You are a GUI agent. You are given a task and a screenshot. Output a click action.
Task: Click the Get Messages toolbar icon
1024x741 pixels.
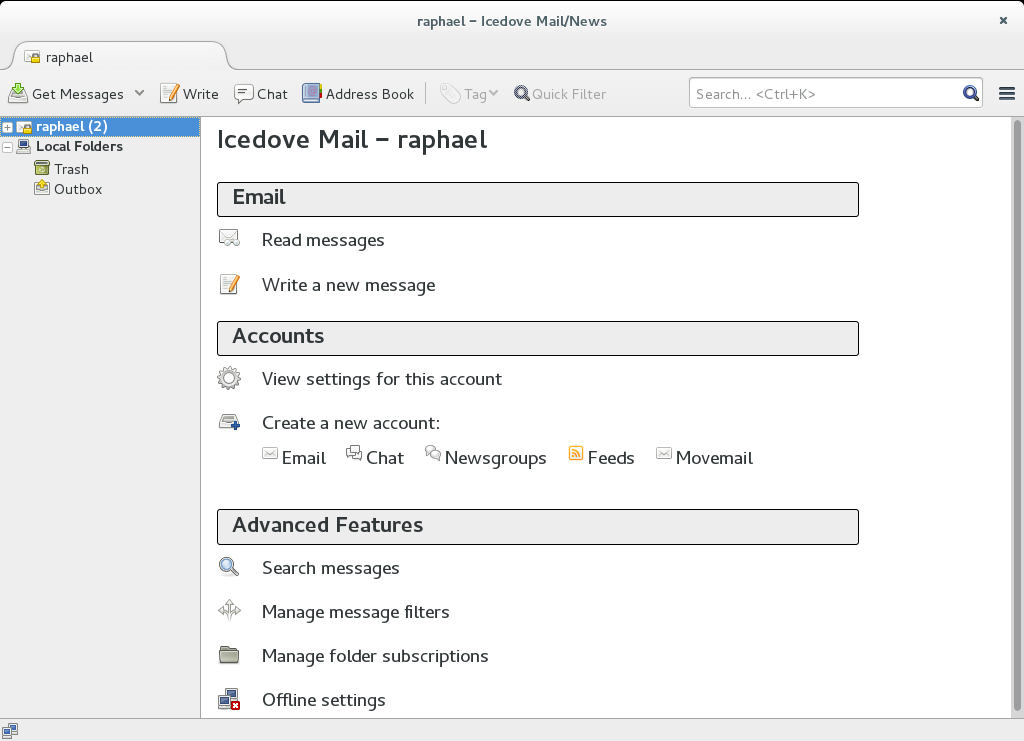pos(19,94)
